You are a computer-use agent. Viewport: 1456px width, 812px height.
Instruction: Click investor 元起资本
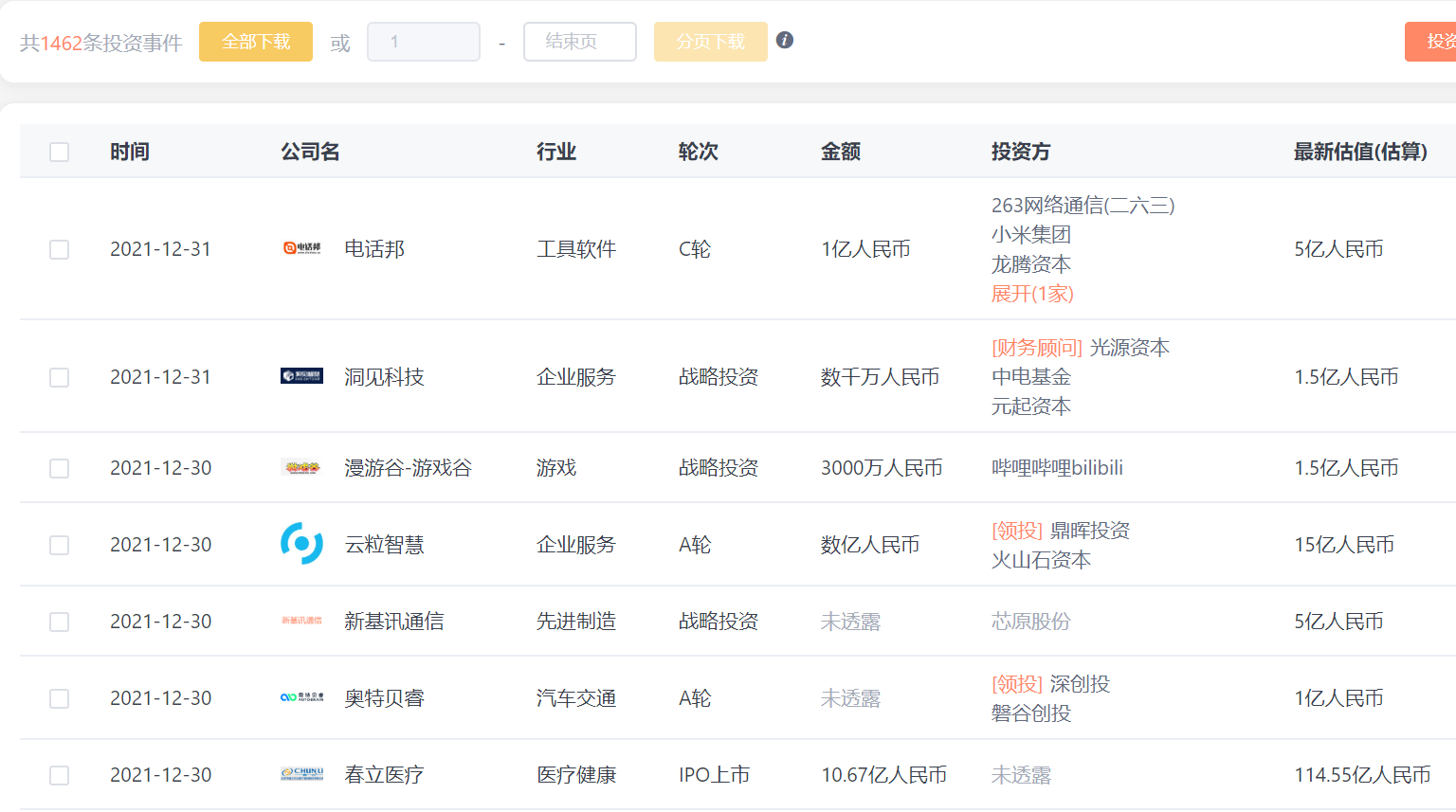(1031, 406)
